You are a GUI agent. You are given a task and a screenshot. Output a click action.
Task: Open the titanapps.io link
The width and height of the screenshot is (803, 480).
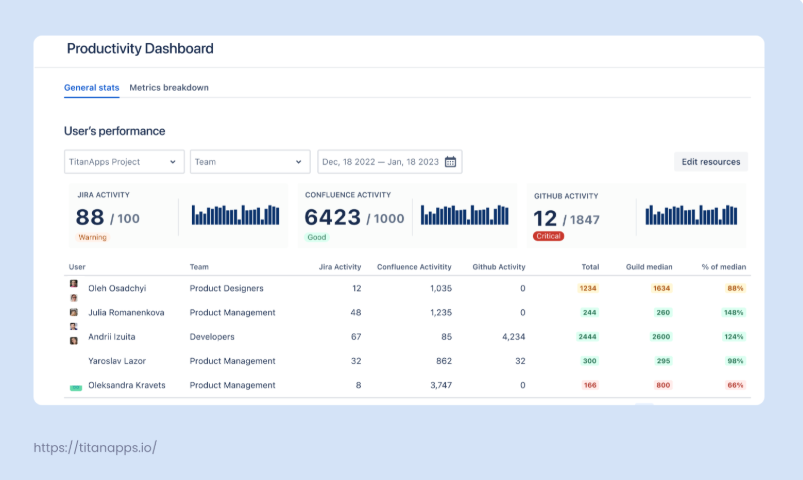pos(95,447)
